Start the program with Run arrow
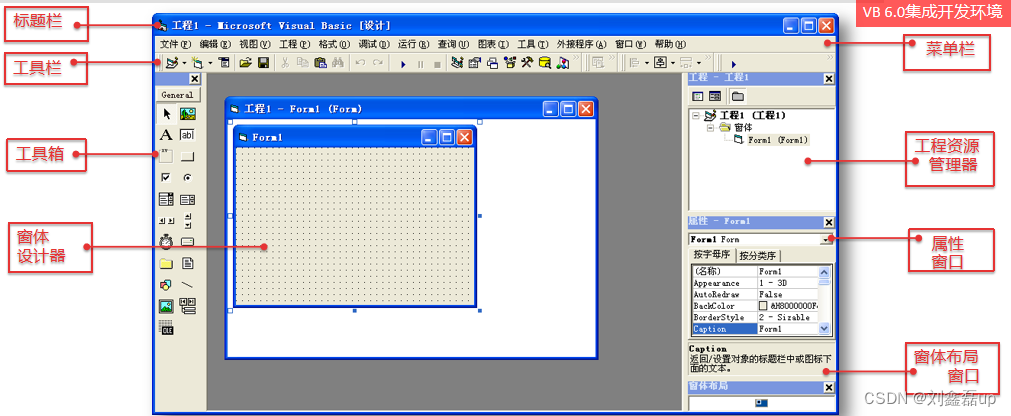 pyautogui.click(x=404, y=64)
